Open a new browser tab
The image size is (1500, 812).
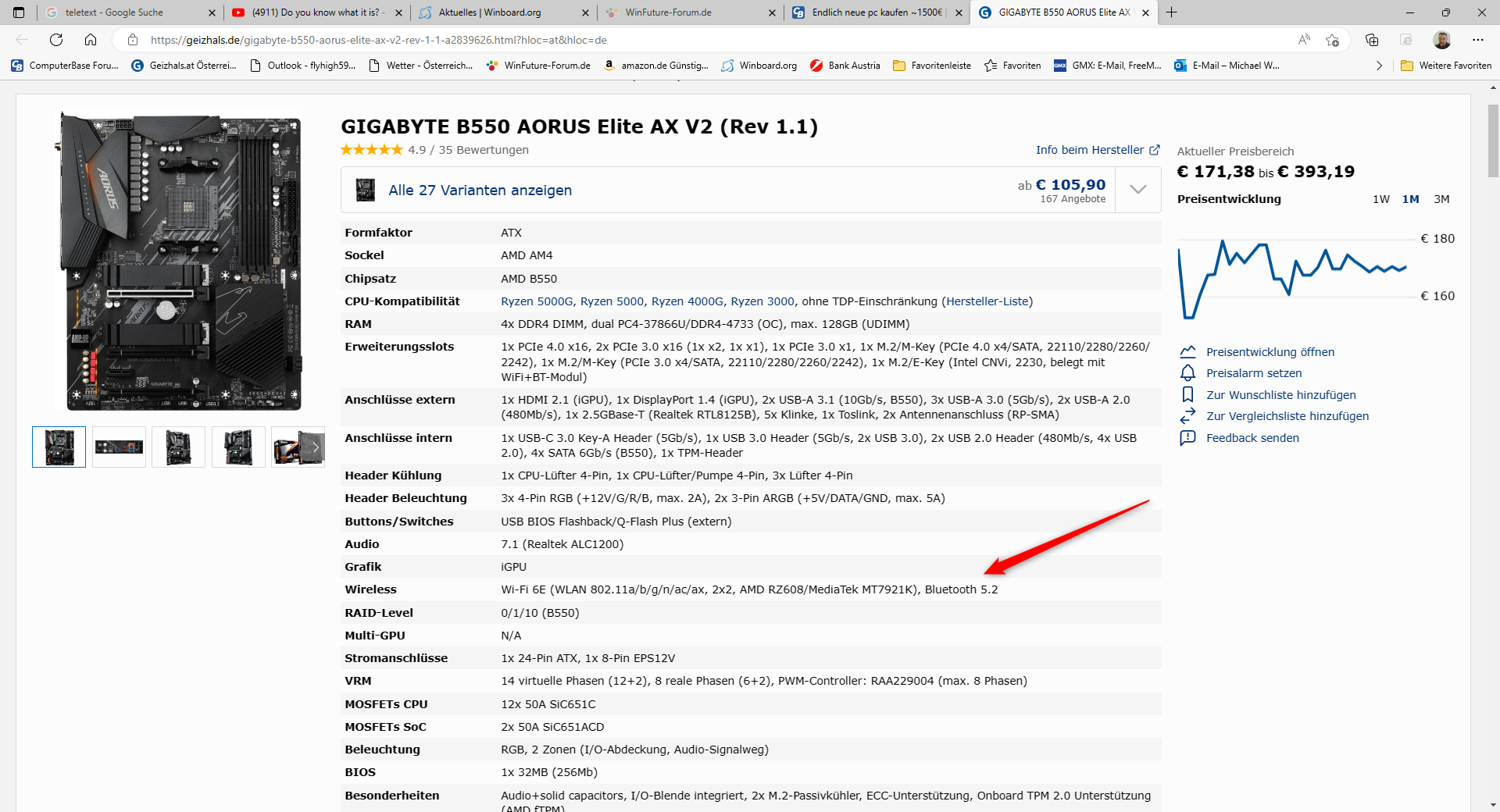click(1172, 12)
